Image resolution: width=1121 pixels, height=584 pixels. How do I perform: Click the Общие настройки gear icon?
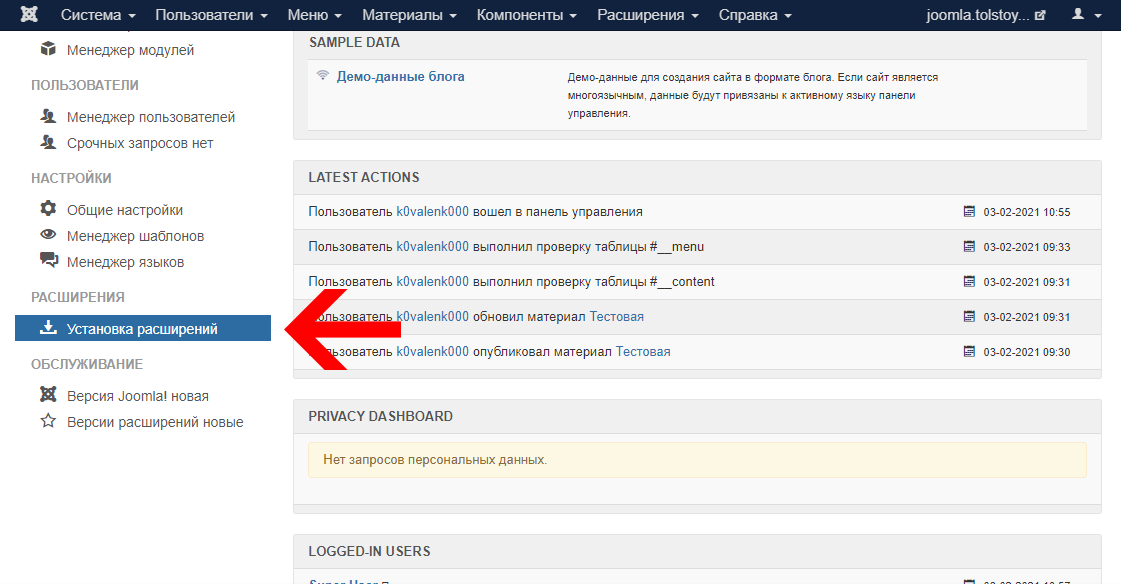(48, 208)
